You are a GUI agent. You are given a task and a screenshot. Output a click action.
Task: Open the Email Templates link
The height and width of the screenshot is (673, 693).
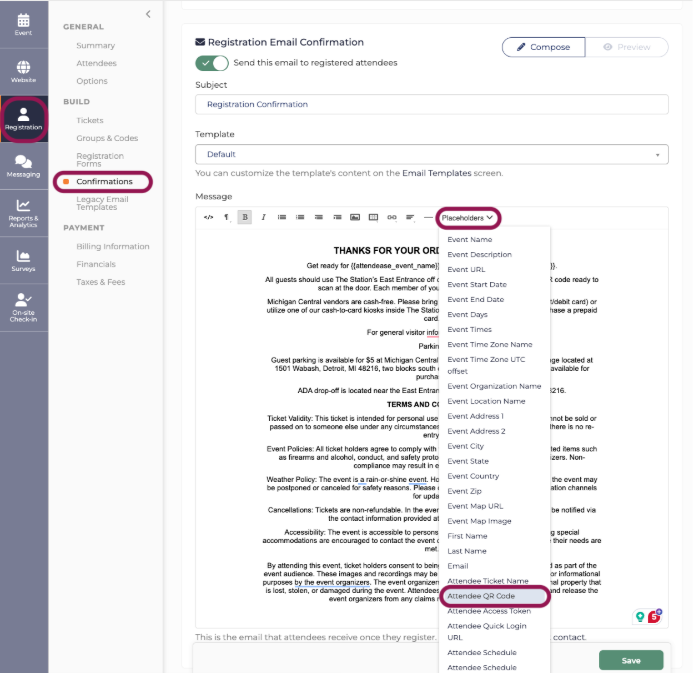(436, 173)
